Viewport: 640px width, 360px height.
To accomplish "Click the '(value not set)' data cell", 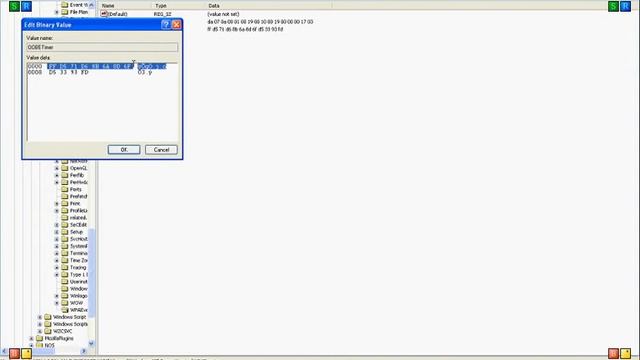I will point(223,14).
